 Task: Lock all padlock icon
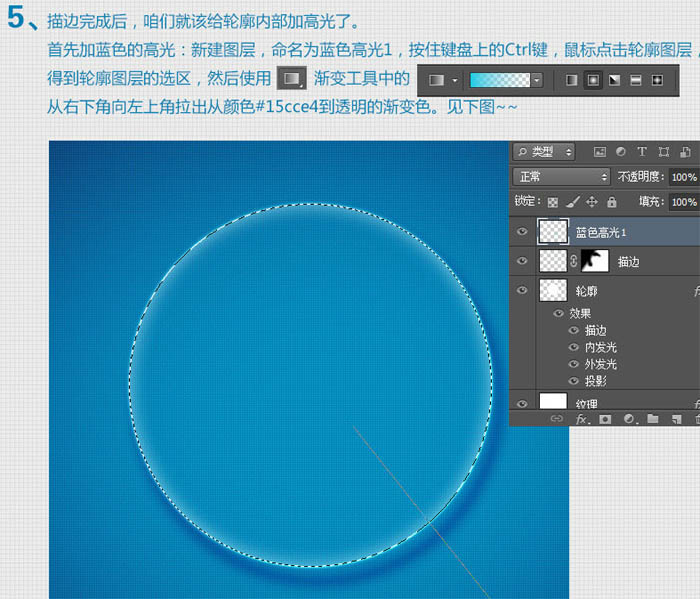coord(612,202)
